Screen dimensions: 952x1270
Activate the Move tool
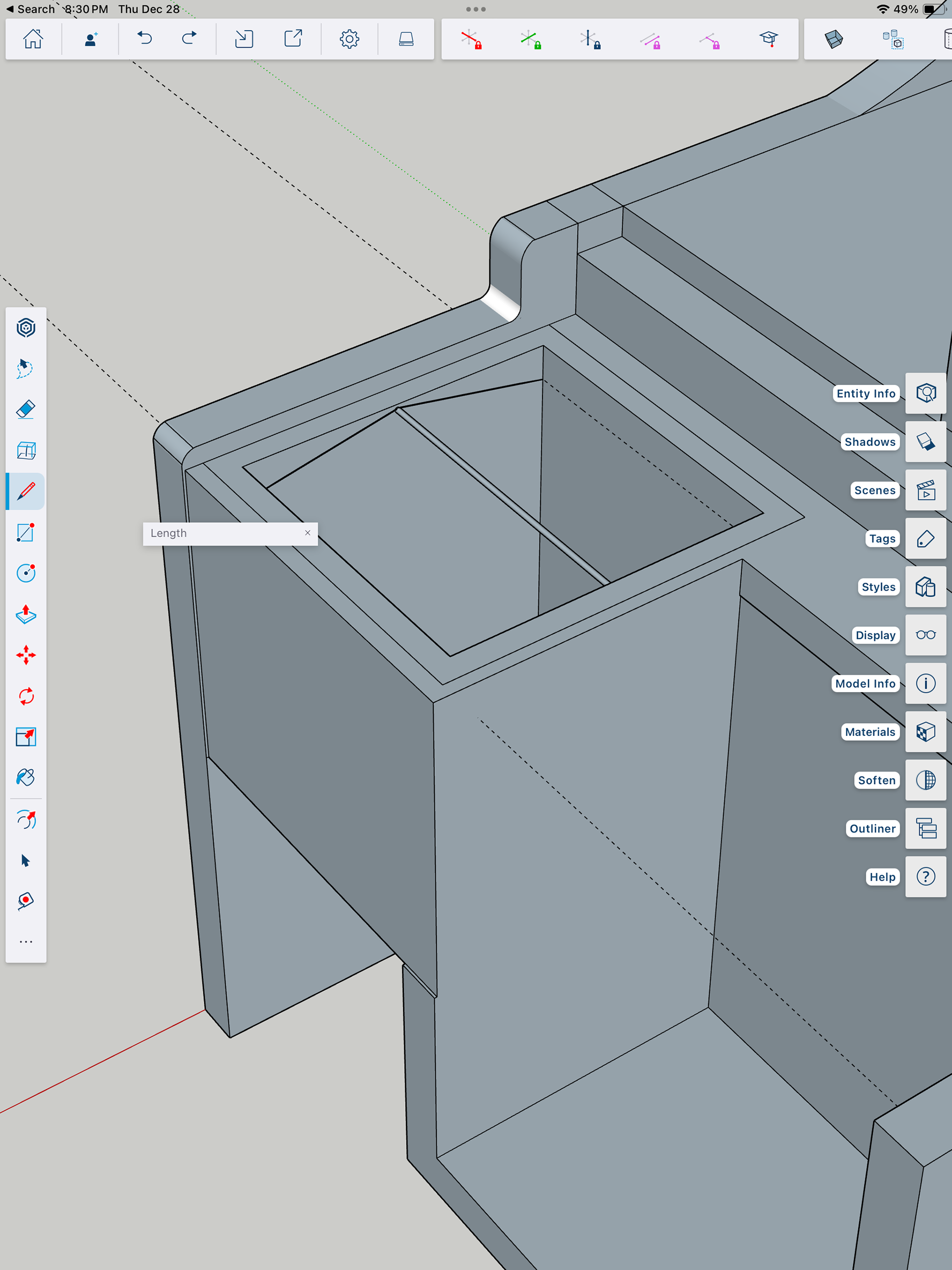point(26,655)
